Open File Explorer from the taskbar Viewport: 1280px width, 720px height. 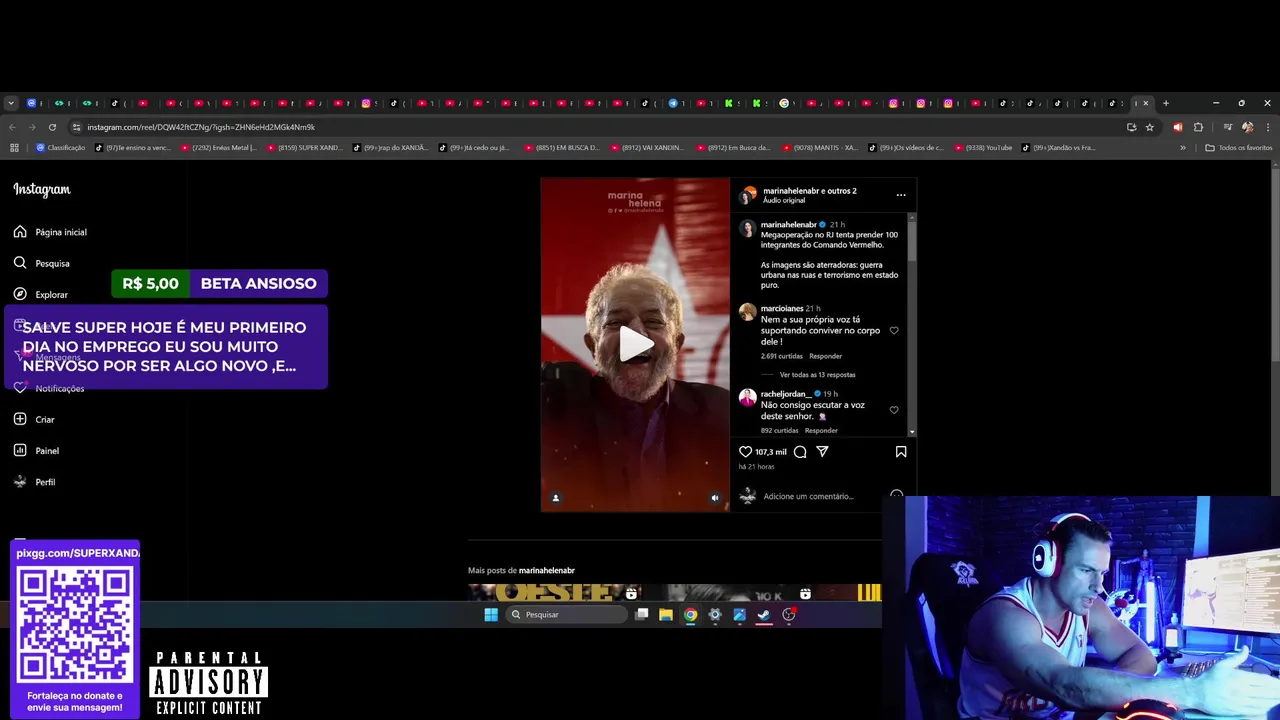665,614
